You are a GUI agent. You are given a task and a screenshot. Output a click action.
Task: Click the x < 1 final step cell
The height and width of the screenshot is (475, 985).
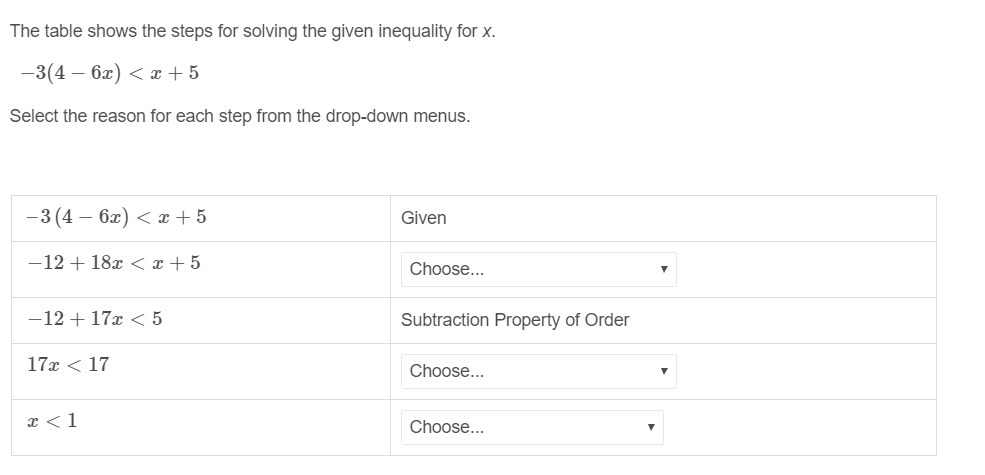tap(201, 427)
